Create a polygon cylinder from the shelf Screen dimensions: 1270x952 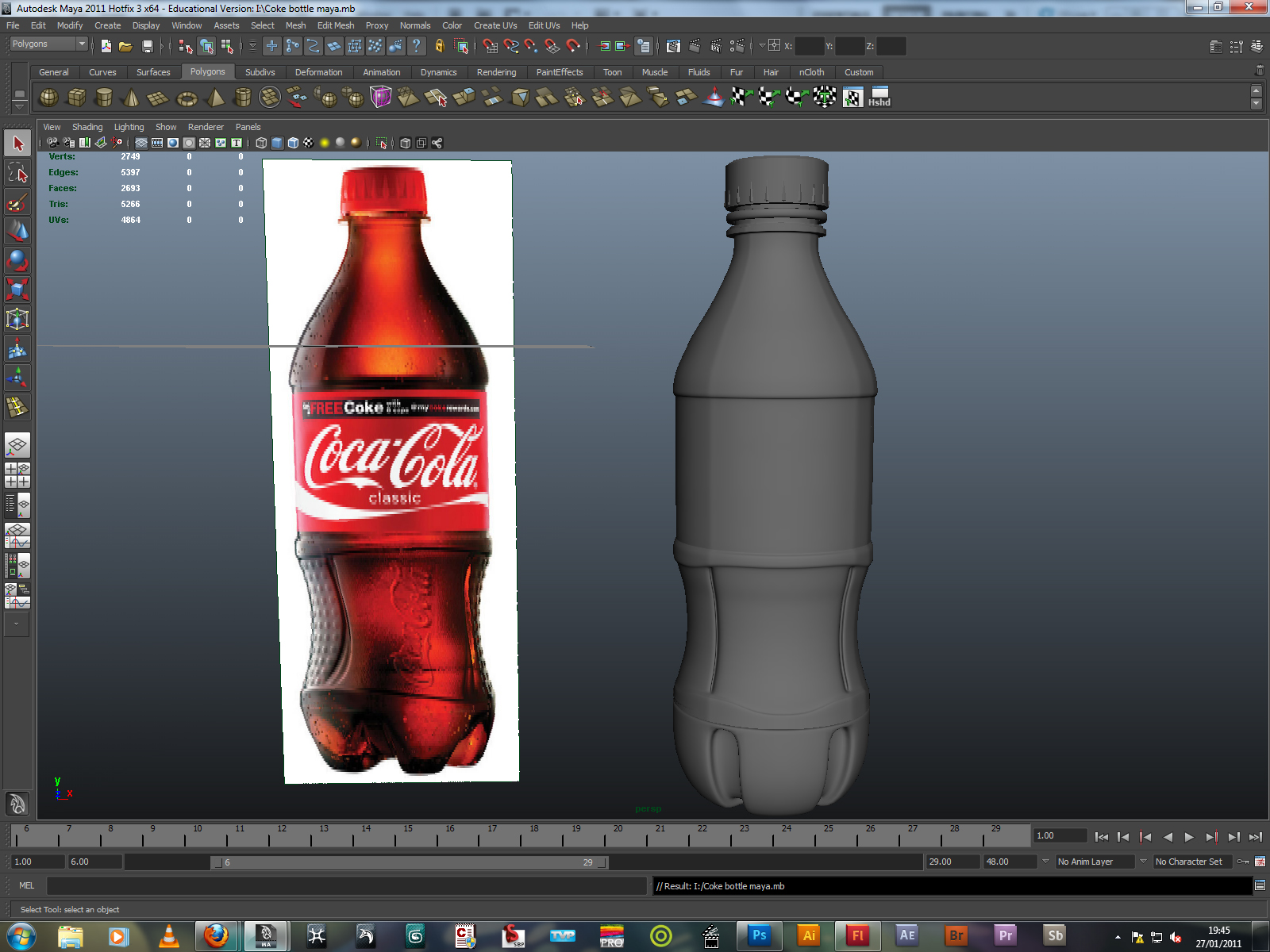(x=104, y=98)
